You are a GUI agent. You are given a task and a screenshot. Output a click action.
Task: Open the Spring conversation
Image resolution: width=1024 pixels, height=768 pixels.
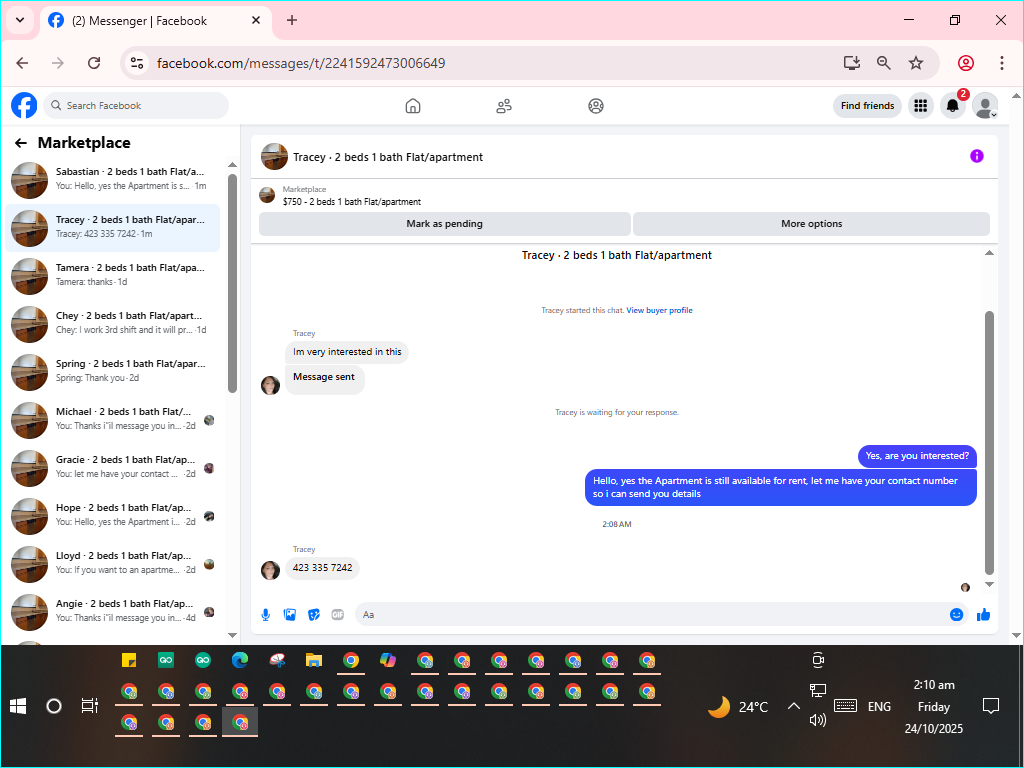pyautogui.click(x=113, y=372)
